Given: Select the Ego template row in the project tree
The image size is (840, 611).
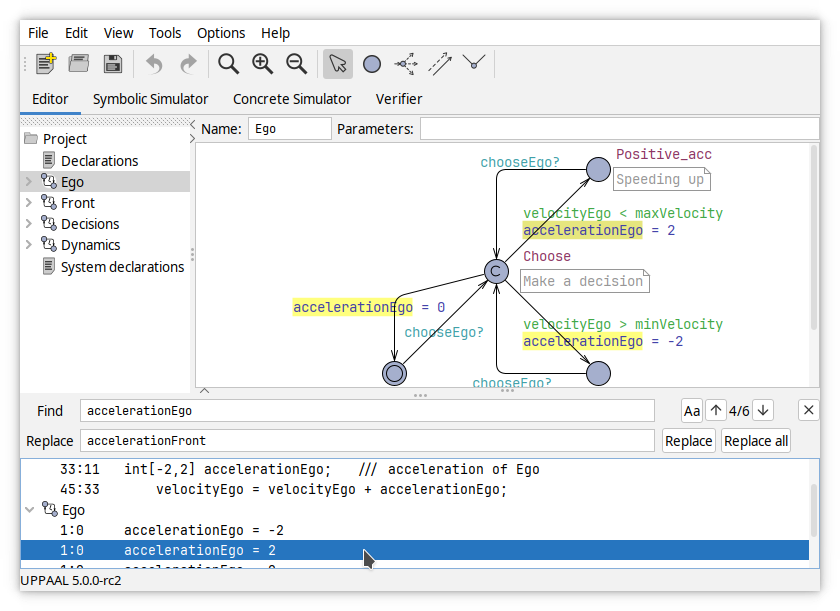Looking at the screenshot, I should point(105,182).
